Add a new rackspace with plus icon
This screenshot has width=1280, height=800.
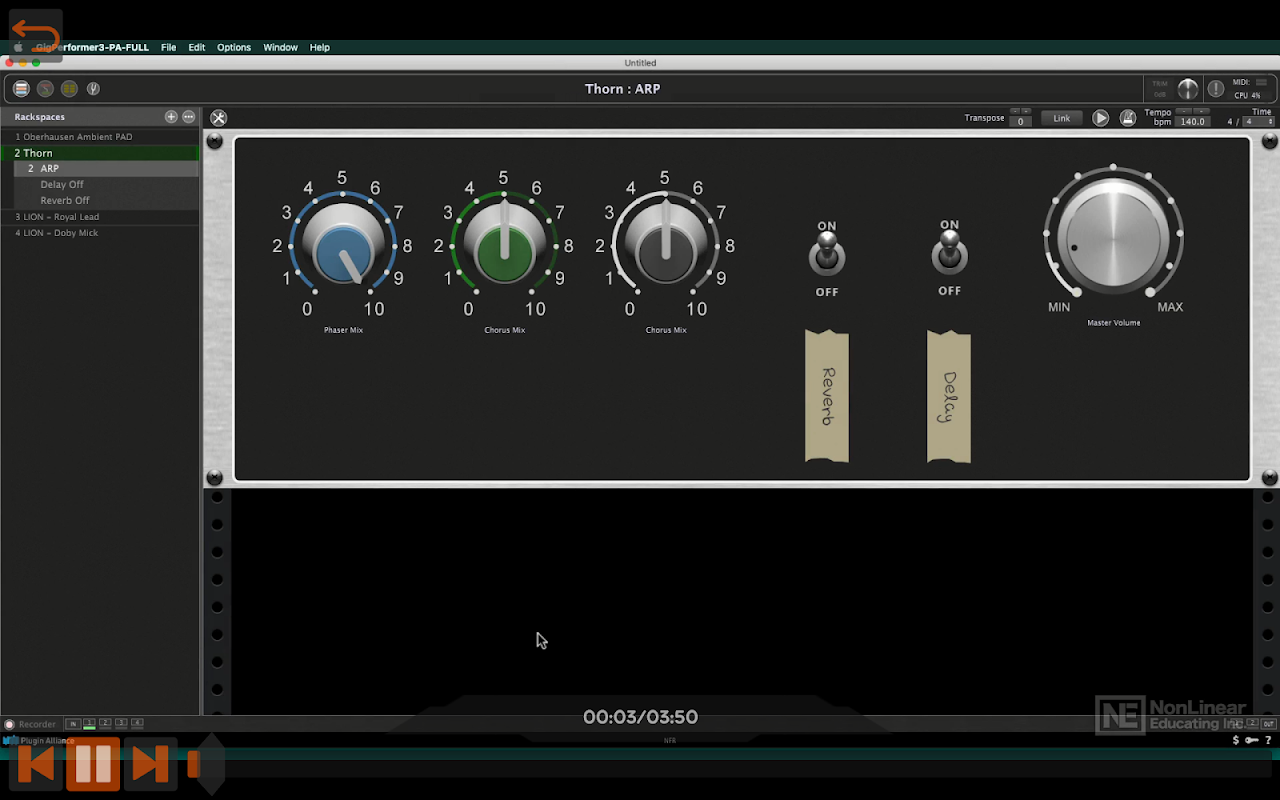171,117
